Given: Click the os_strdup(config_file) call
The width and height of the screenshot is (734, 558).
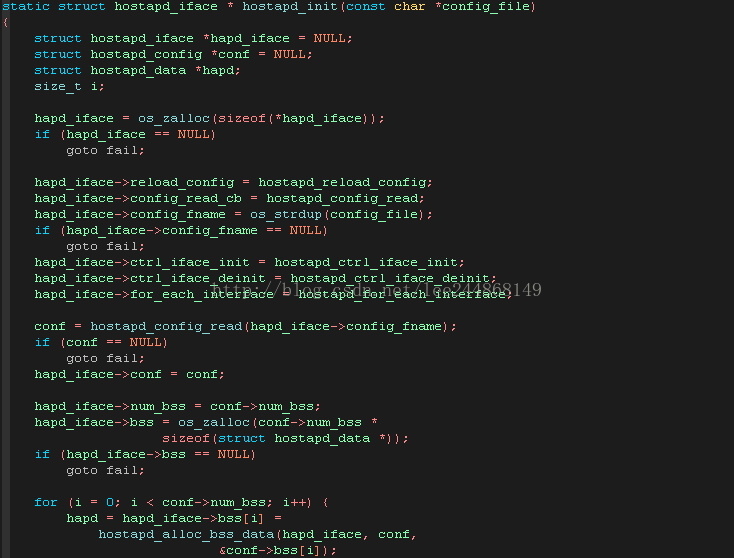Looking at the screenshot, I should click(x=337, y=214).
